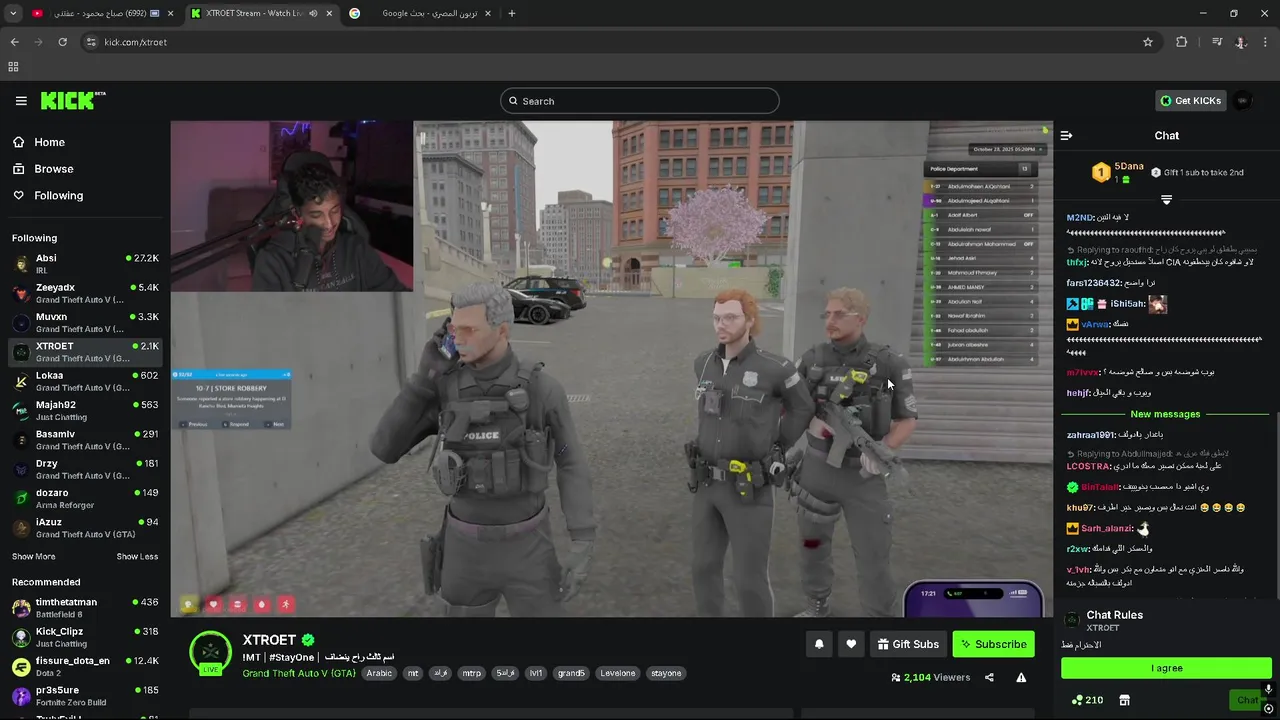
Task: Report stream with warning triangle icon
Action: pos(1021,677)
